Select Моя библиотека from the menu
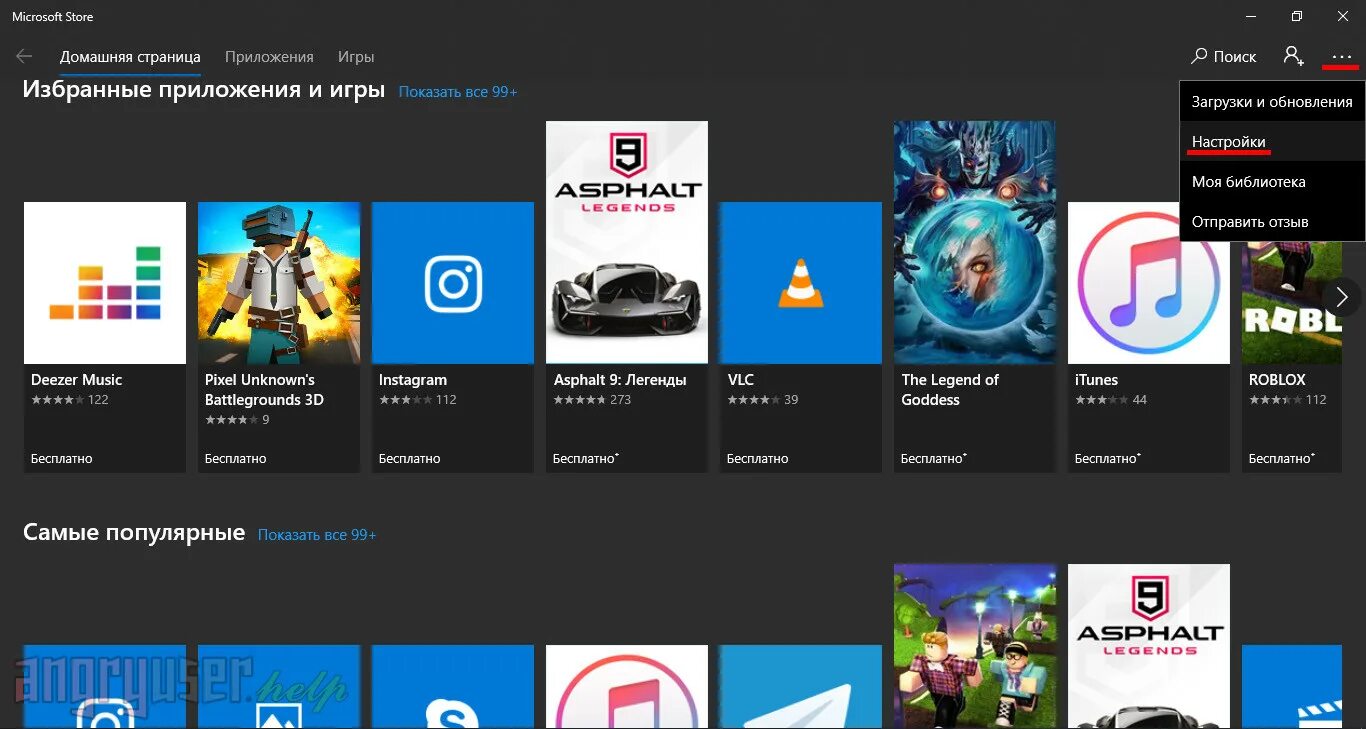Image resolution: width=1366 pixels, height=729 pixels. [x=1272, y=182]
